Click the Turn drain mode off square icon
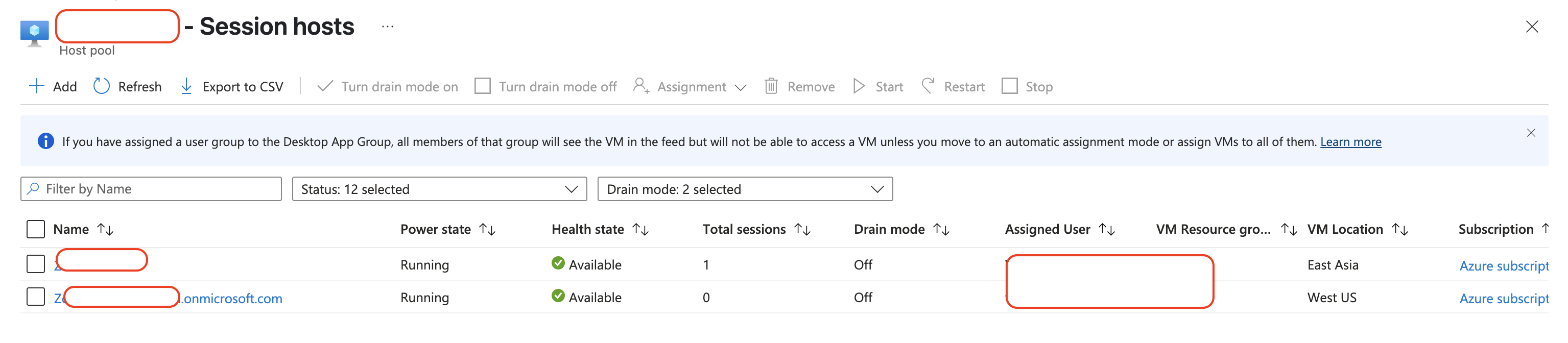This screenshot has width=1568, height=343. click(x=483, y=86)
